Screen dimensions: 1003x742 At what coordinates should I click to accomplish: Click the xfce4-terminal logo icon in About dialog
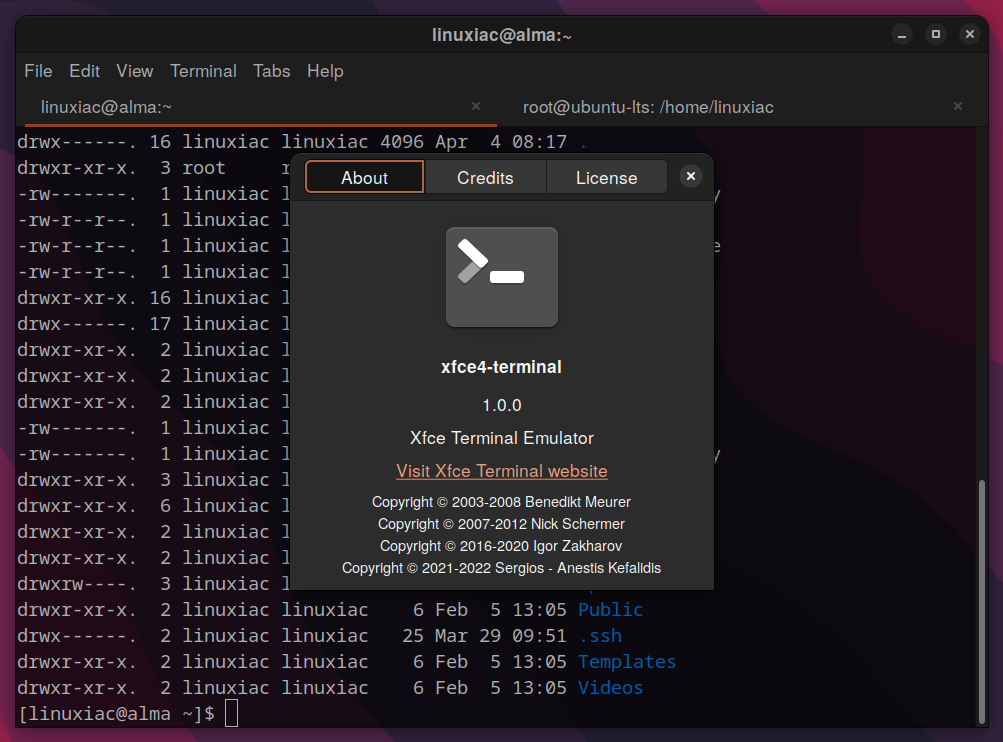pyautogui.click(x=502, y=277)
